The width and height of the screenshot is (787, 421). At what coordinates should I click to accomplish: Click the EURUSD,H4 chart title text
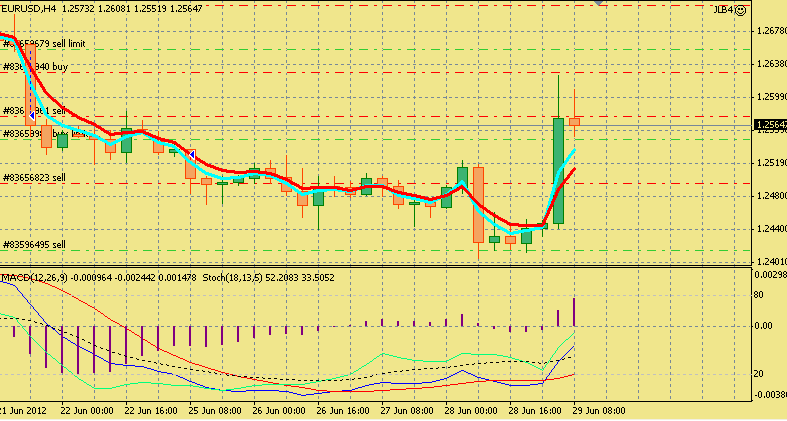point(28,8)
